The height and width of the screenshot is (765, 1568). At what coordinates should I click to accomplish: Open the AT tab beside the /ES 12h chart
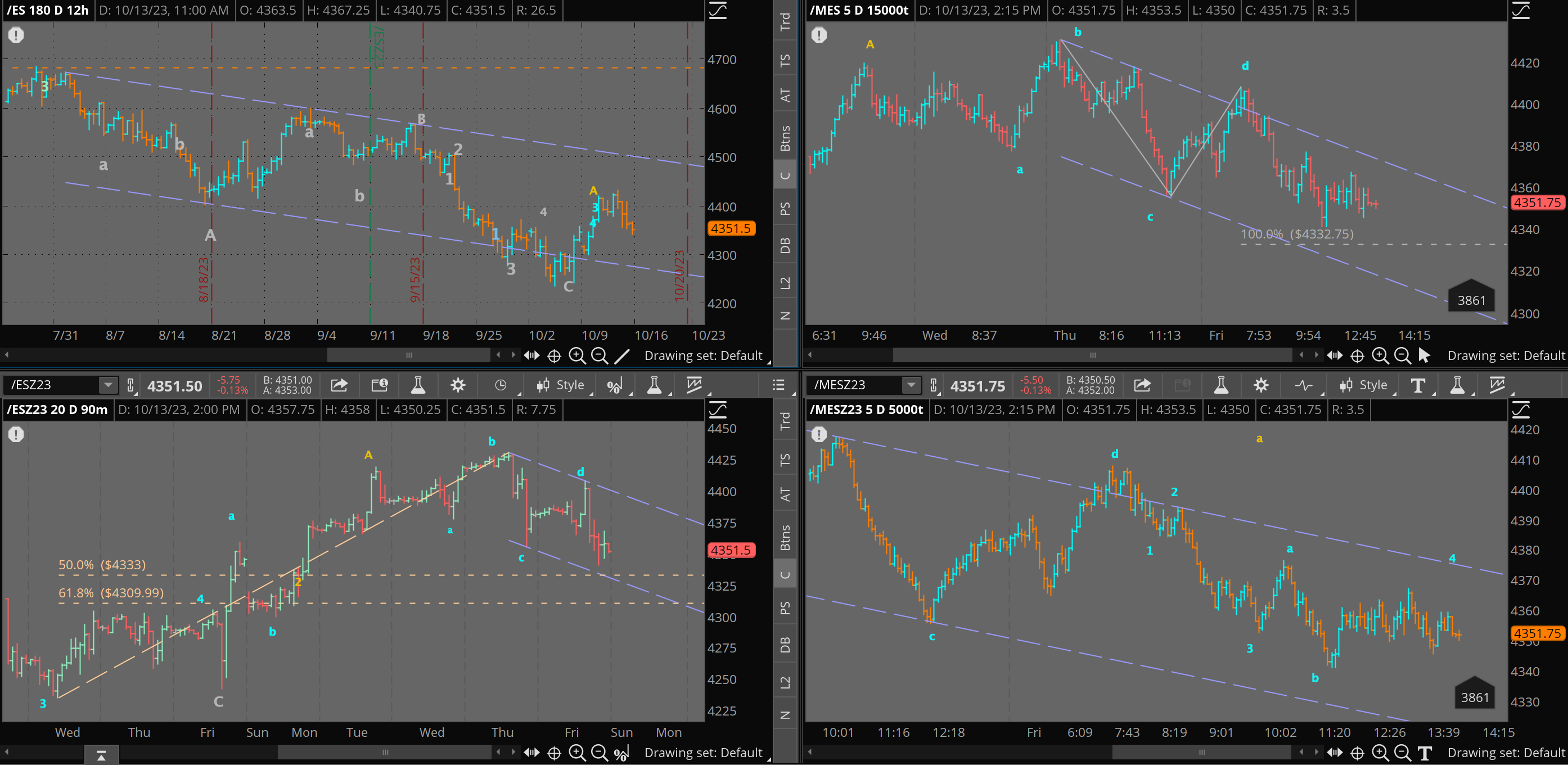click(785, 96)
